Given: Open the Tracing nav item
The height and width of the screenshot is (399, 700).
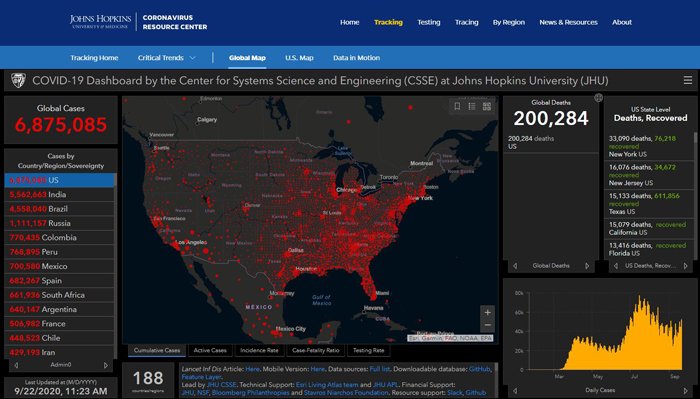Looking at the screenshot, I should [467, 22].
